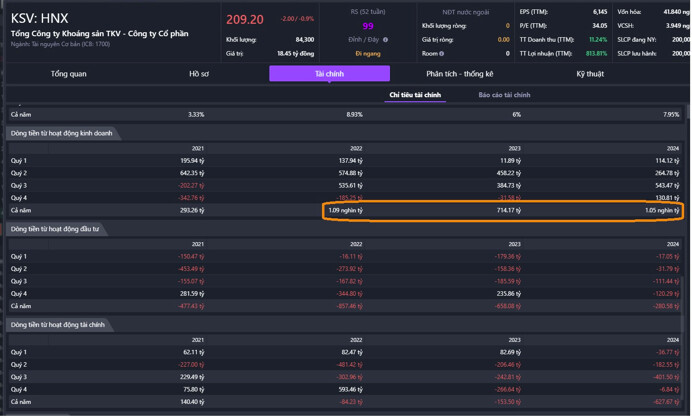Viewport: 692px width, 420px height.
Task: Select the Tài chính tab
Action: 329,74
